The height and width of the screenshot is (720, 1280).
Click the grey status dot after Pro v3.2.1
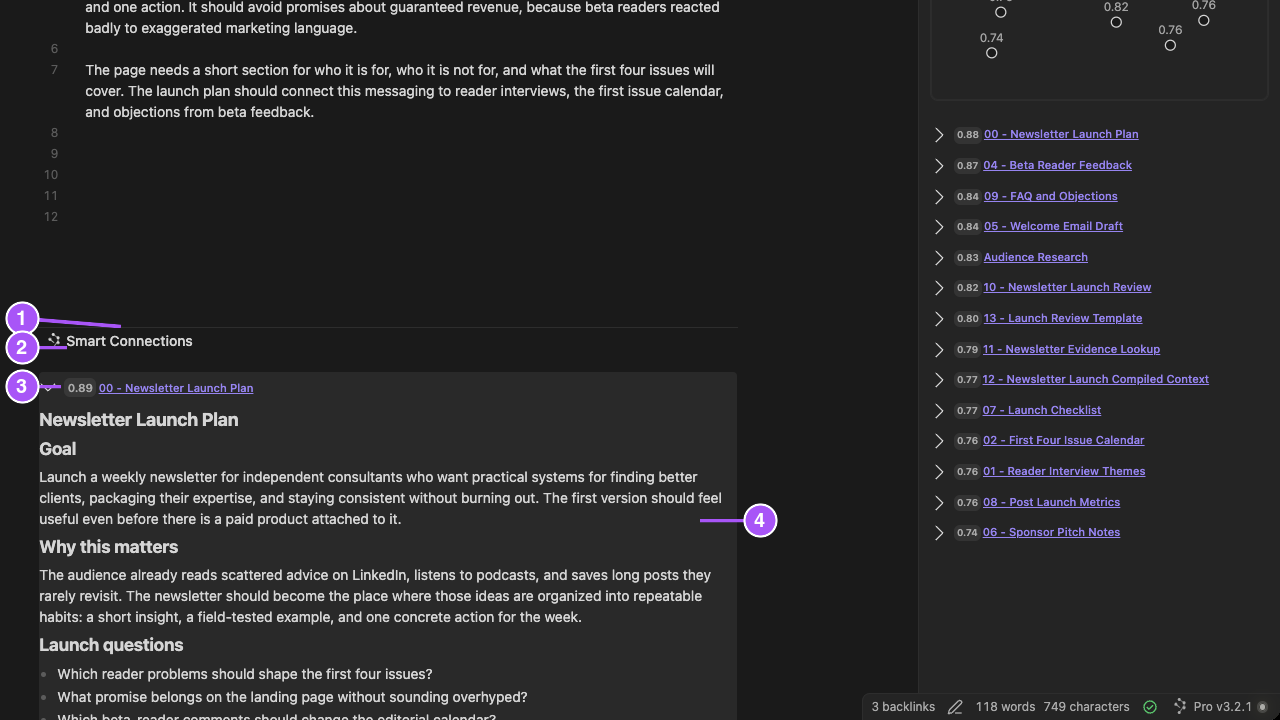click(1262, 707)
